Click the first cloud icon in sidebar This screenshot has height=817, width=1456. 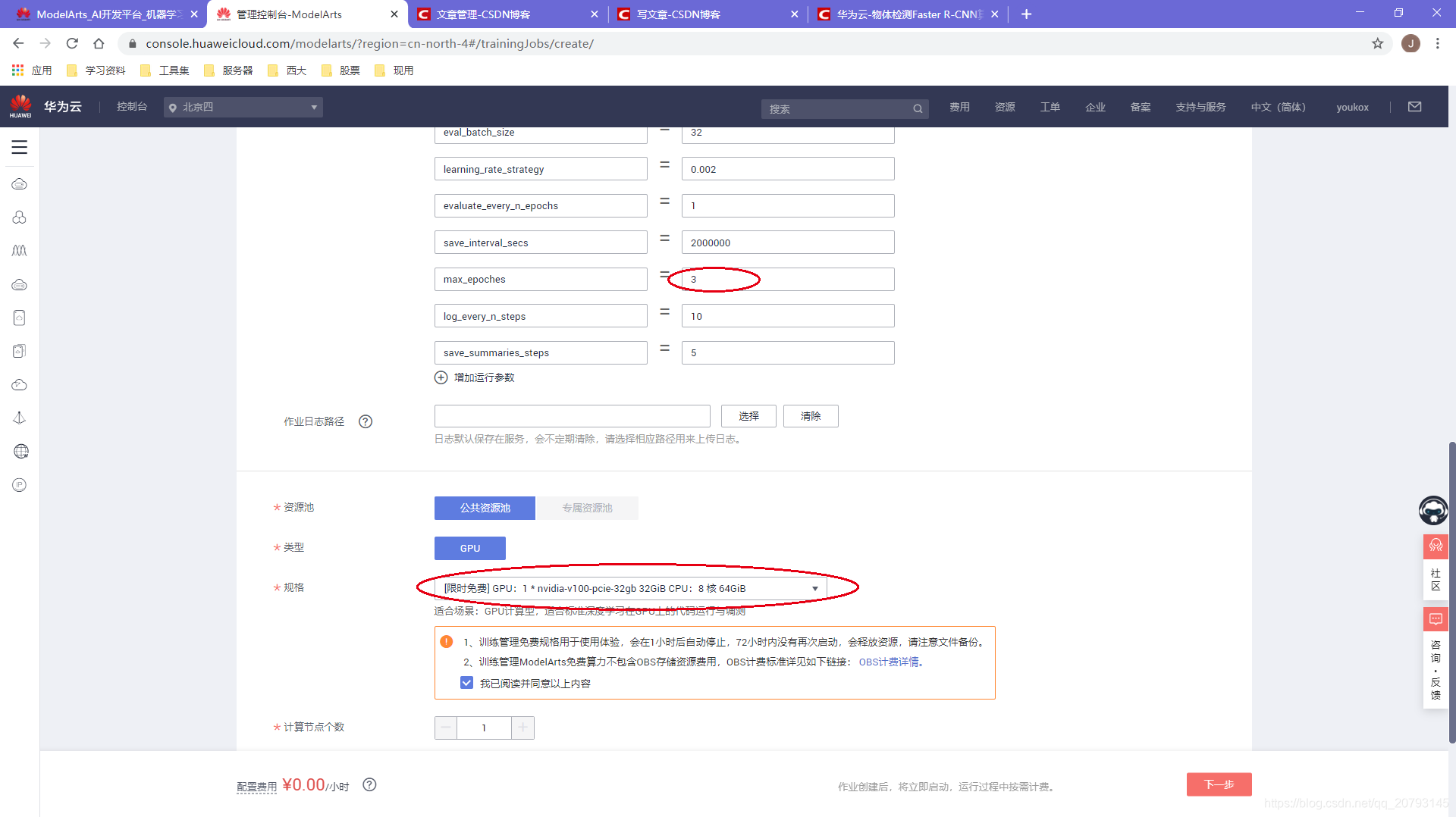pos(20,184)
